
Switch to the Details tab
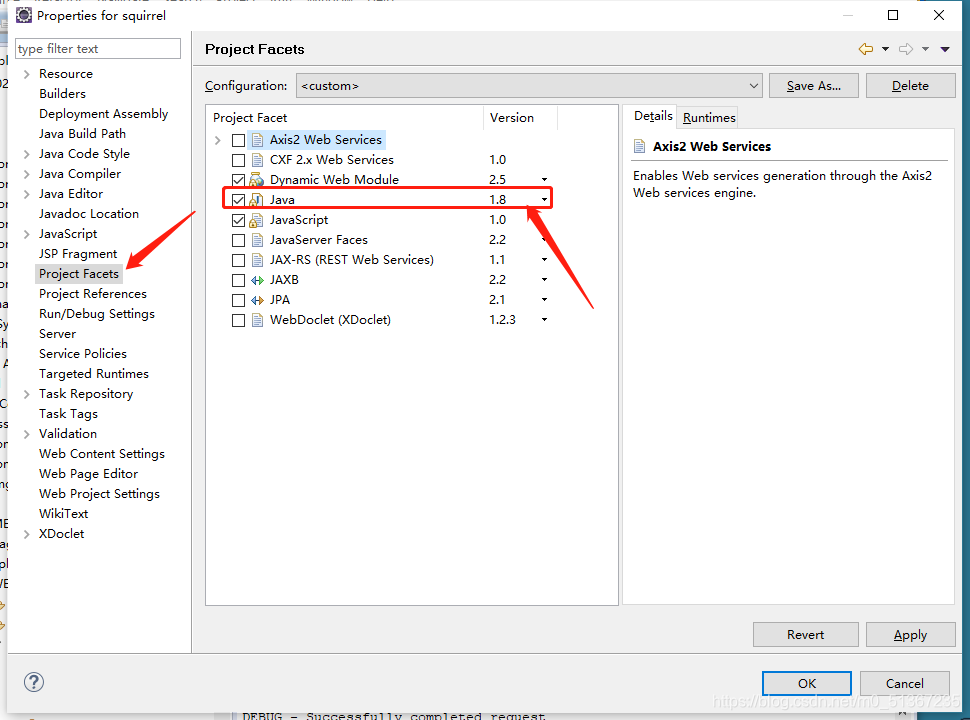click(x=653, y=116)
